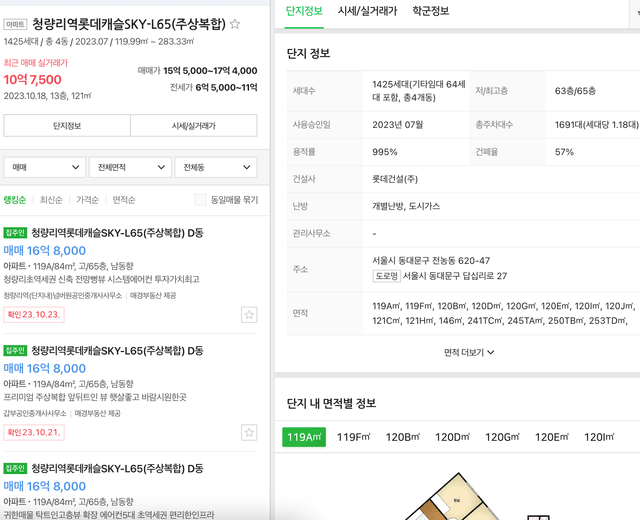Open the first D동 listing confirmed 23.10.23
The height and width of the screenshot is (520, 640).
tap(130, 275)
